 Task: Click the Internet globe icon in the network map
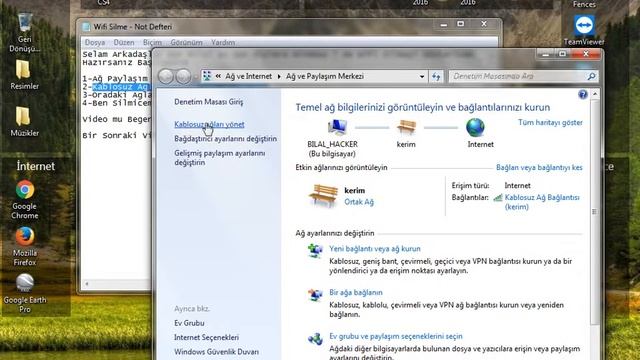coord(475,127)
